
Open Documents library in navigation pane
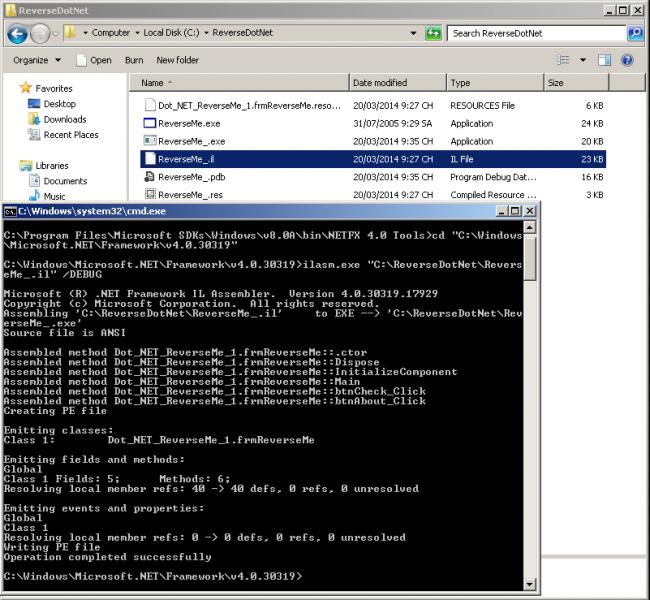pyautogui.click(x=65, y=181)
